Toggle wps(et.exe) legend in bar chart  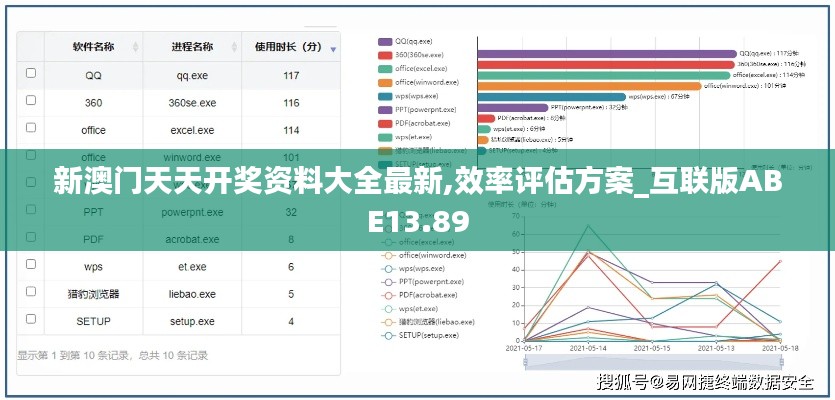[x=406, y=137]
